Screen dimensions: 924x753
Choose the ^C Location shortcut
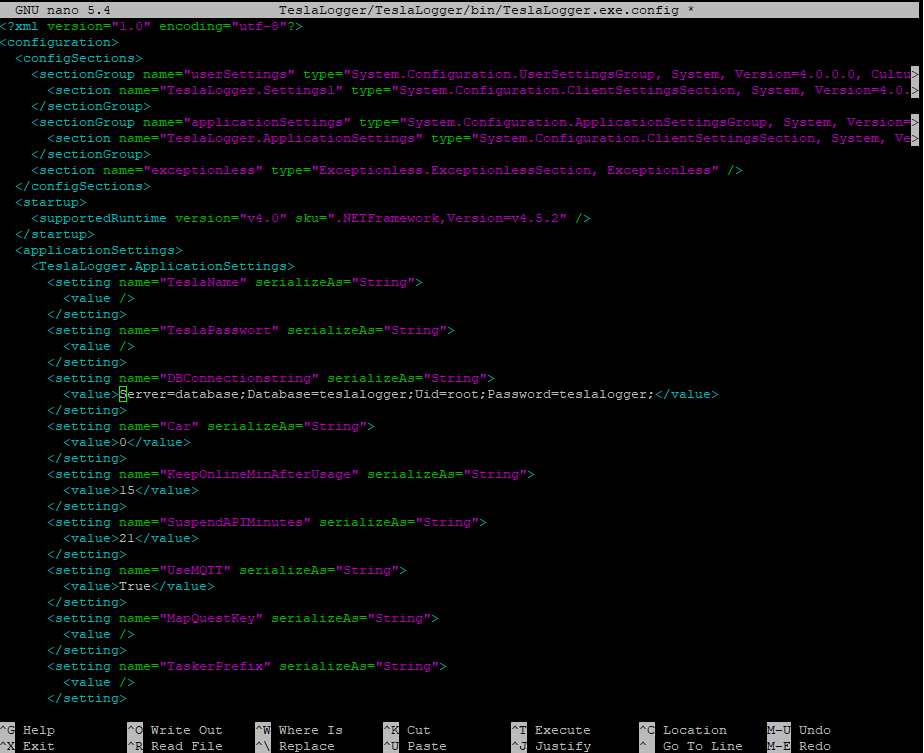click(x=683, y=730)
